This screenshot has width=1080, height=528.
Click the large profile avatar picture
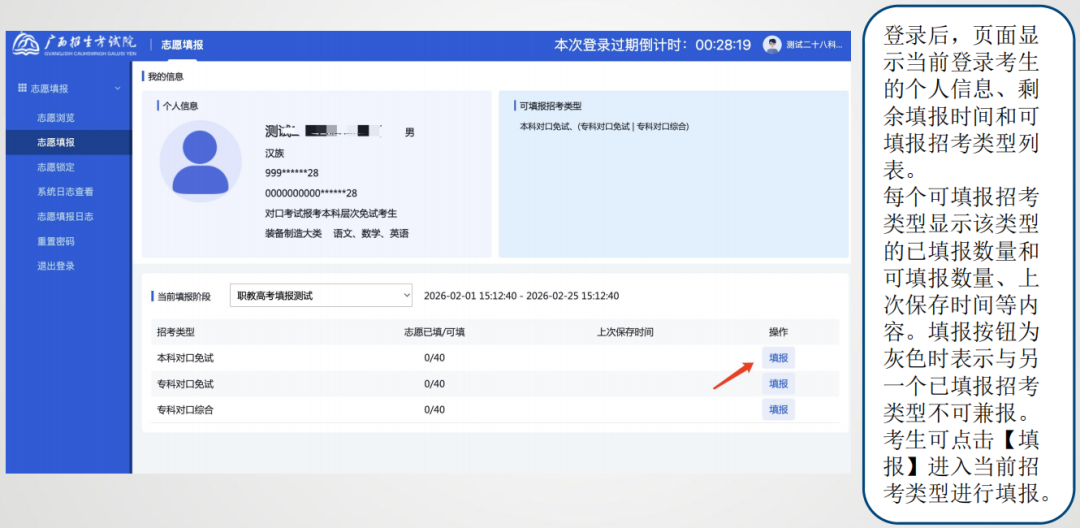click(200, 162)
